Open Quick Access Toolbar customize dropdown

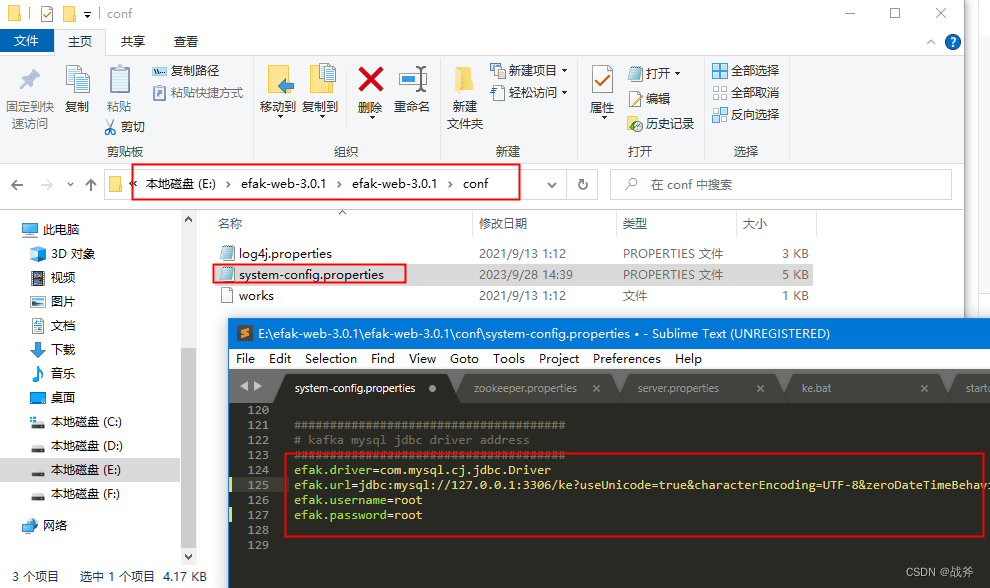(87, 14)
